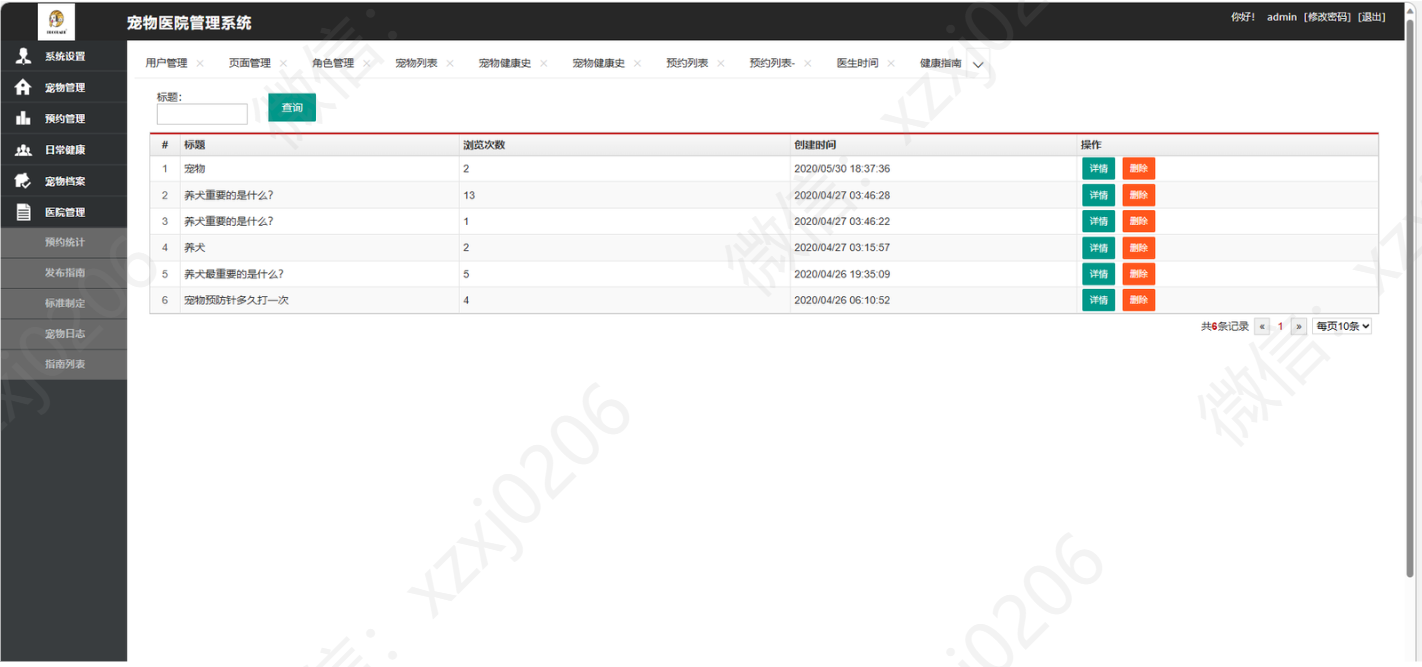This screenshot has width=1422, height=667.
Task: Click the green 查询 search button
Action: point(292,108)
